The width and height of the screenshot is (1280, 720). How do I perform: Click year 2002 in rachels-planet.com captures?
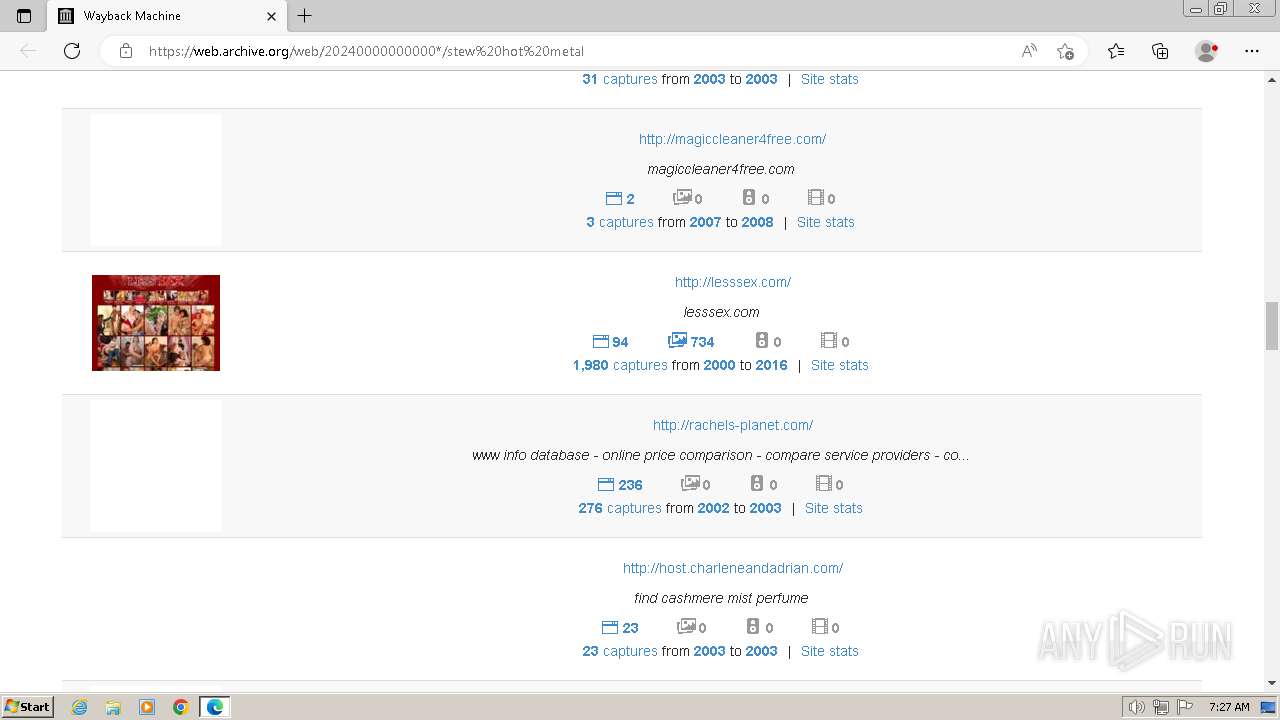[714, 508]
